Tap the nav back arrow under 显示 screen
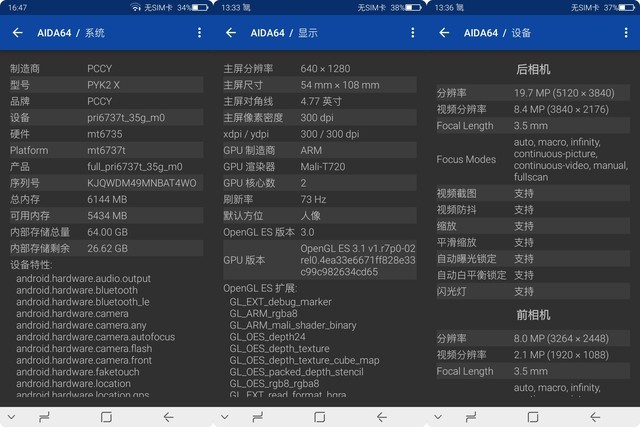The height and width of the screenshot is (427, 640). click(382, 417)
